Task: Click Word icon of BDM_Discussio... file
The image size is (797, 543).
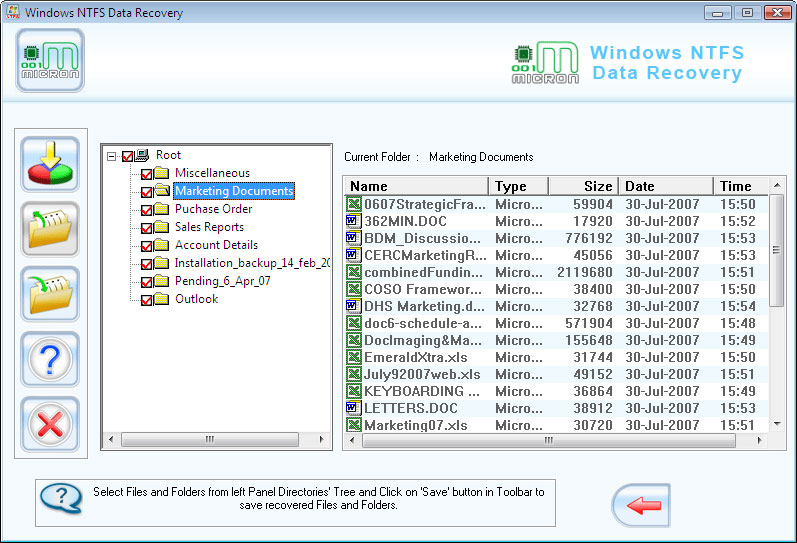Action: pos(353,238)
